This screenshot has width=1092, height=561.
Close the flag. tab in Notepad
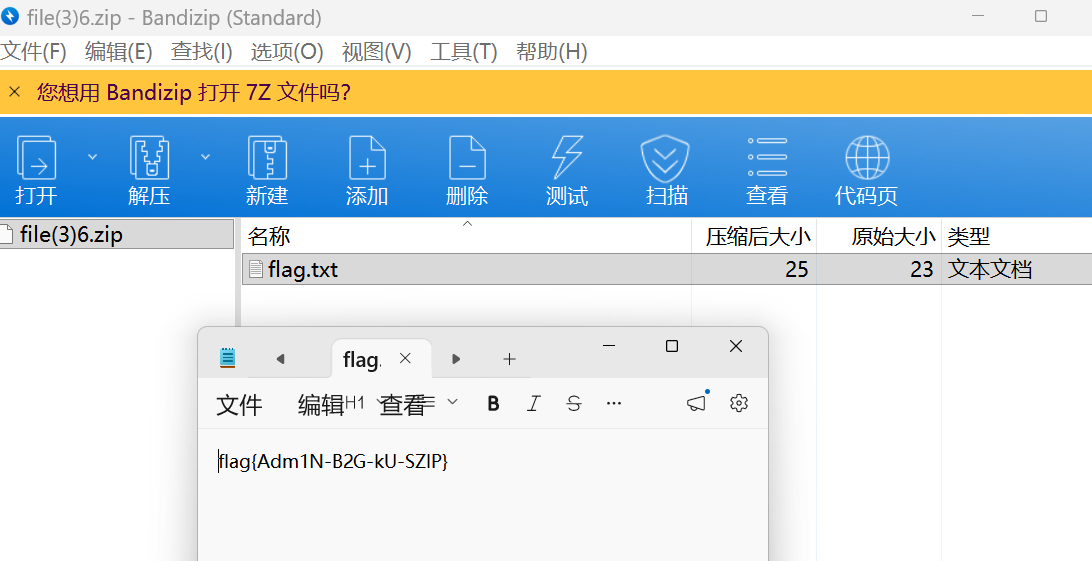tap(405, 358)
